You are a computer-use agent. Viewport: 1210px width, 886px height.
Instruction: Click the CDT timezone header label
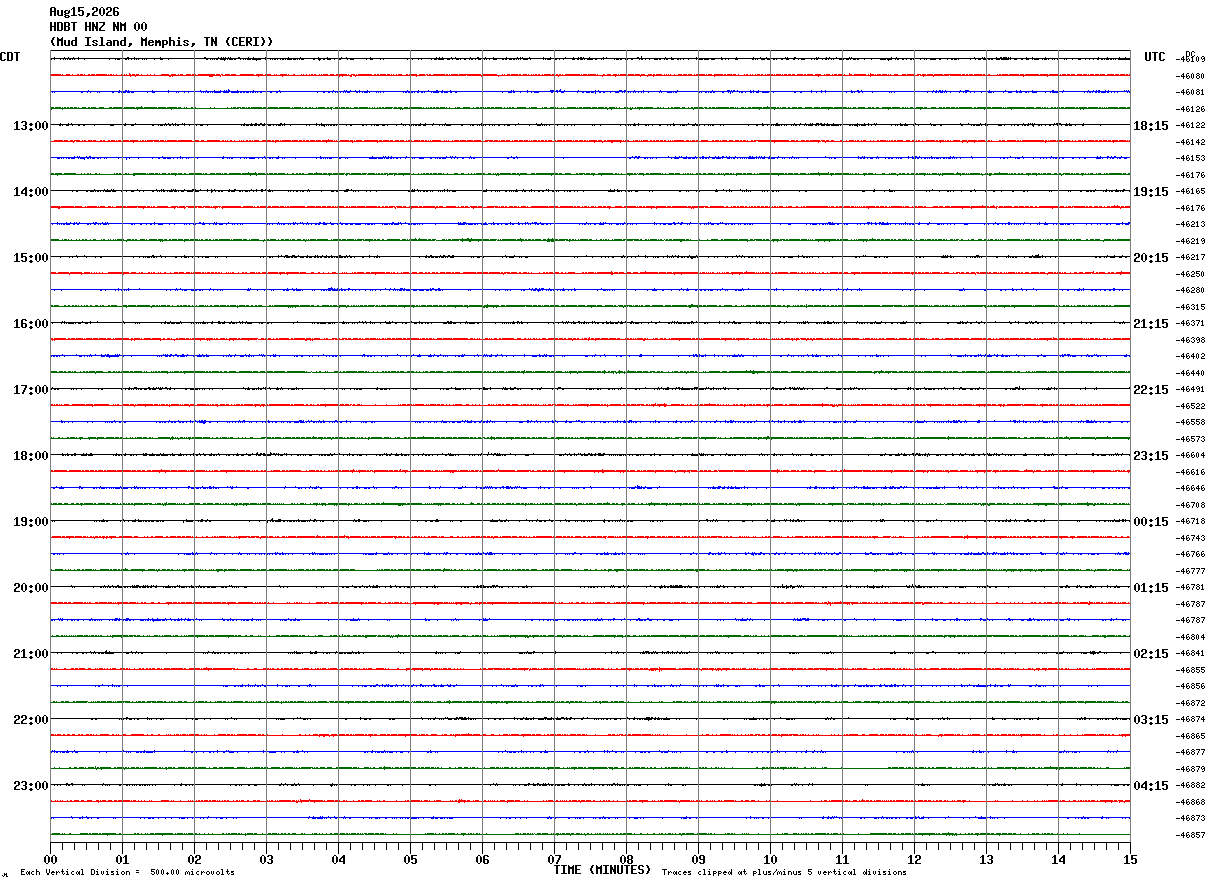point(10,57)
